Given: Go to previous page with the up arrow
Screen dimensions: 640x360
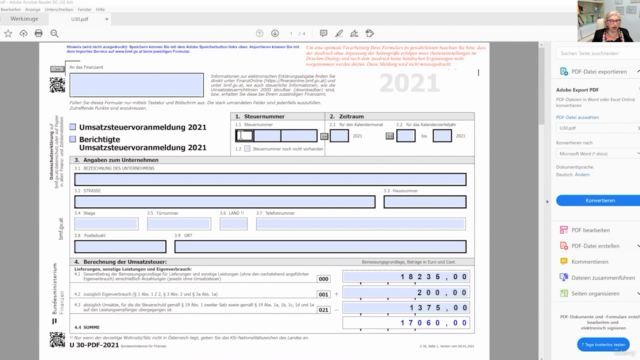Looking at the screenshot, I should click(260, 33).
